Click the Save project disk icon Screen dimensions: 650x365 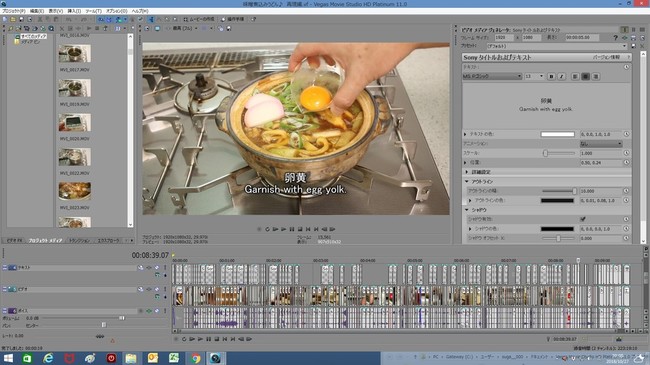[x=21, y=19]
